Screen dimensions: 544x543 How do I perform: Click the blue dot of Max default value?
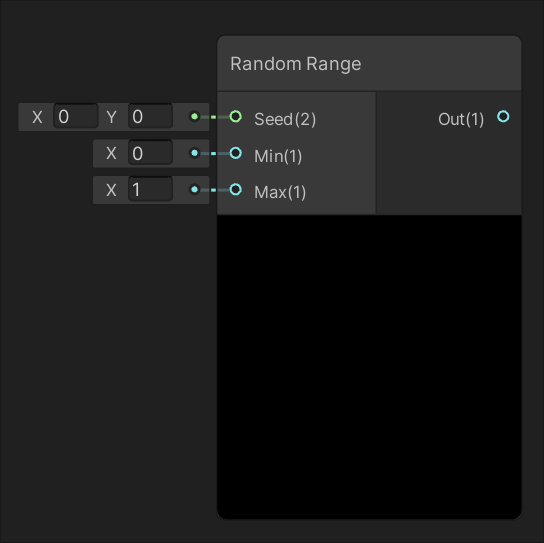(195, 189)
